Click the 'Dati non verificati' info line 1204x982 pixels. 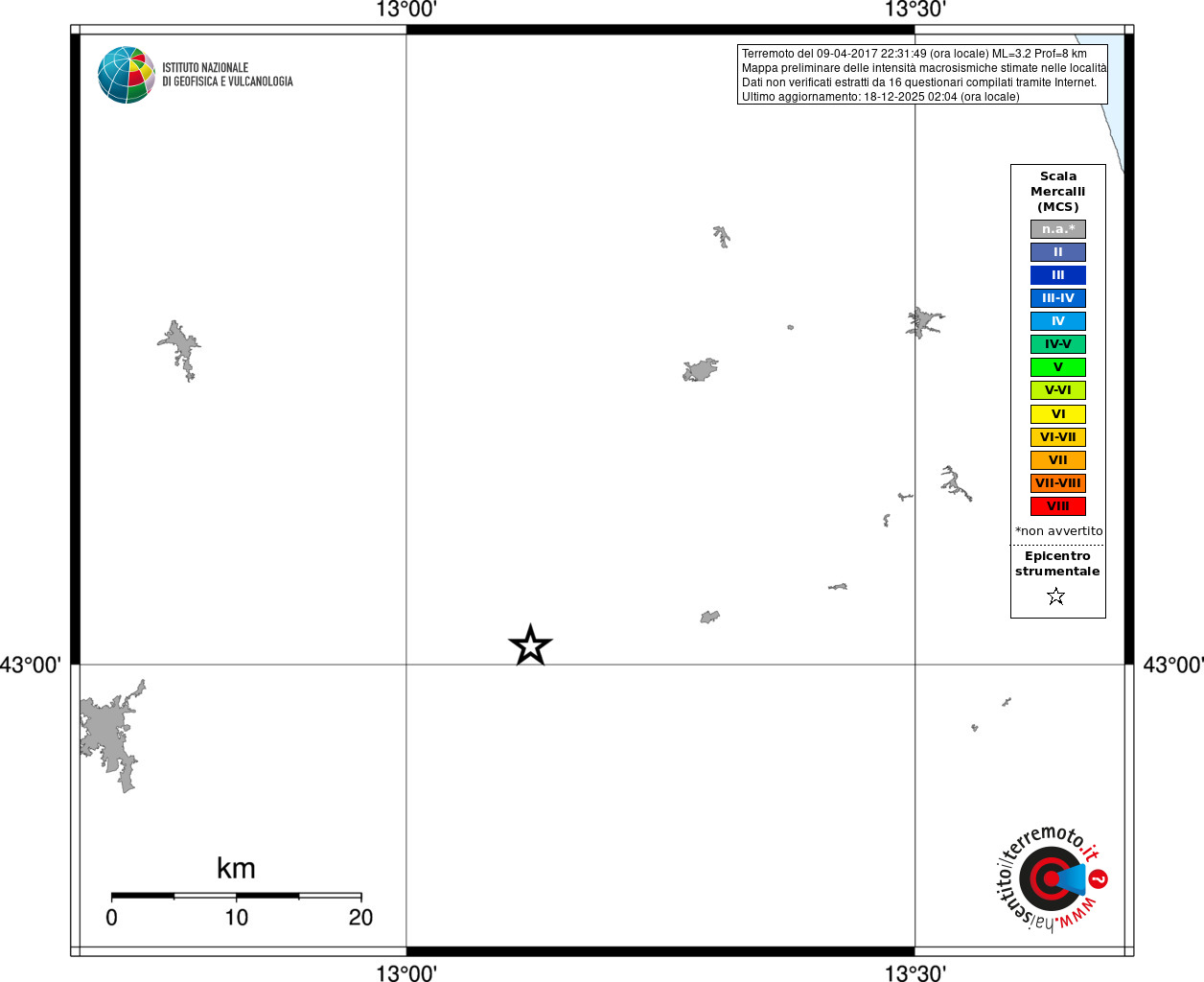tap(918, 82)
